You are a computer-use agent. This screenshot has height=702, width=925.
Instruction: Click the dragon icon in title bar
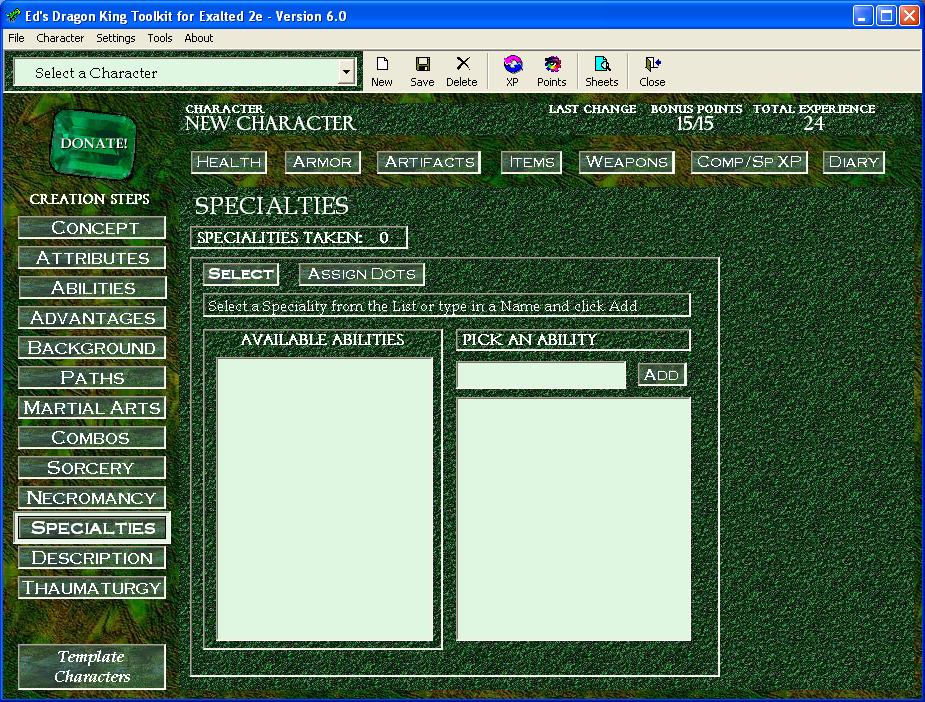[x=13, y=16]
